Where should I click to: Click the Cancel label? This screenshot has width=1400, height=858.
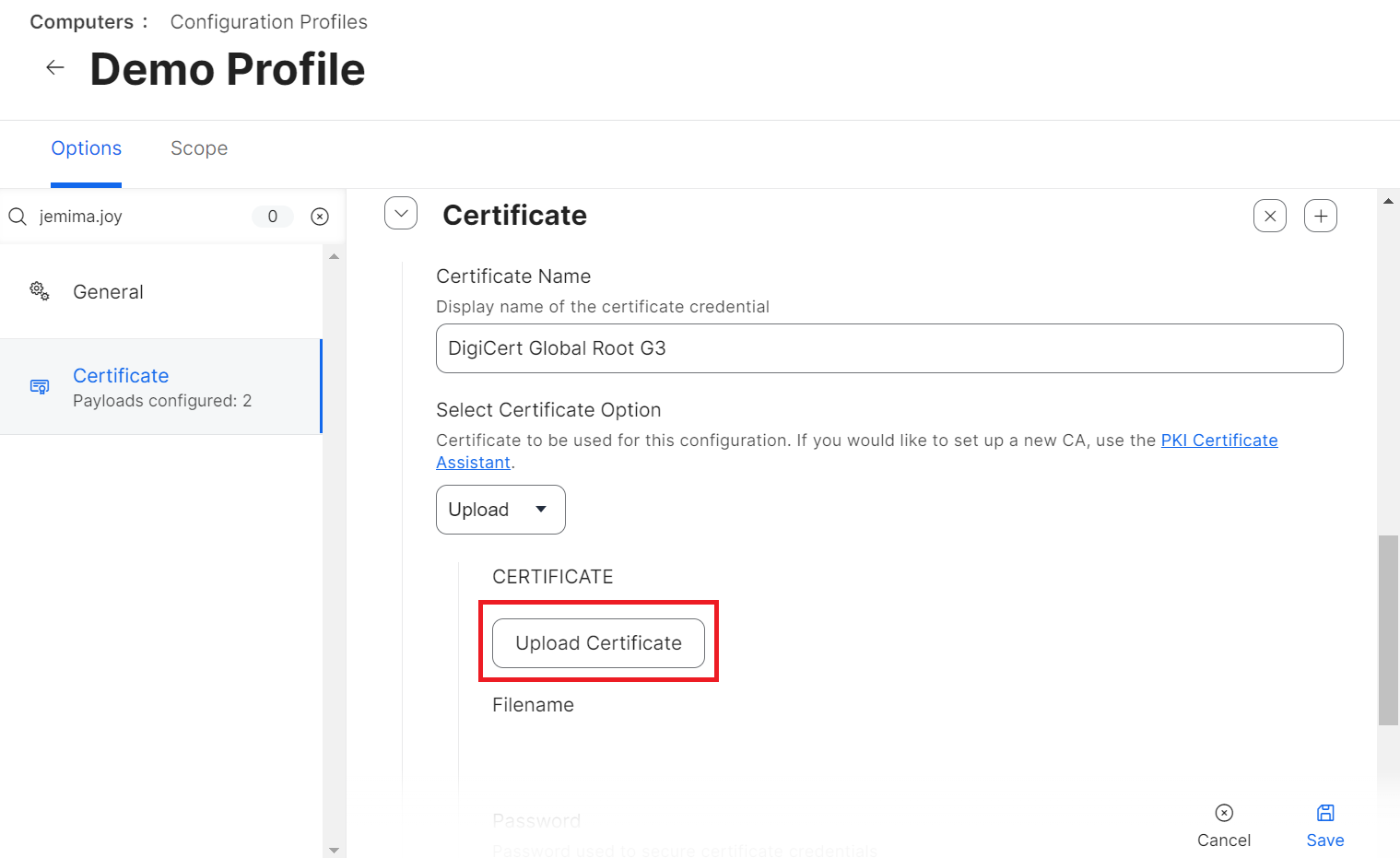pyautogui.click(x=1224, y=840)
